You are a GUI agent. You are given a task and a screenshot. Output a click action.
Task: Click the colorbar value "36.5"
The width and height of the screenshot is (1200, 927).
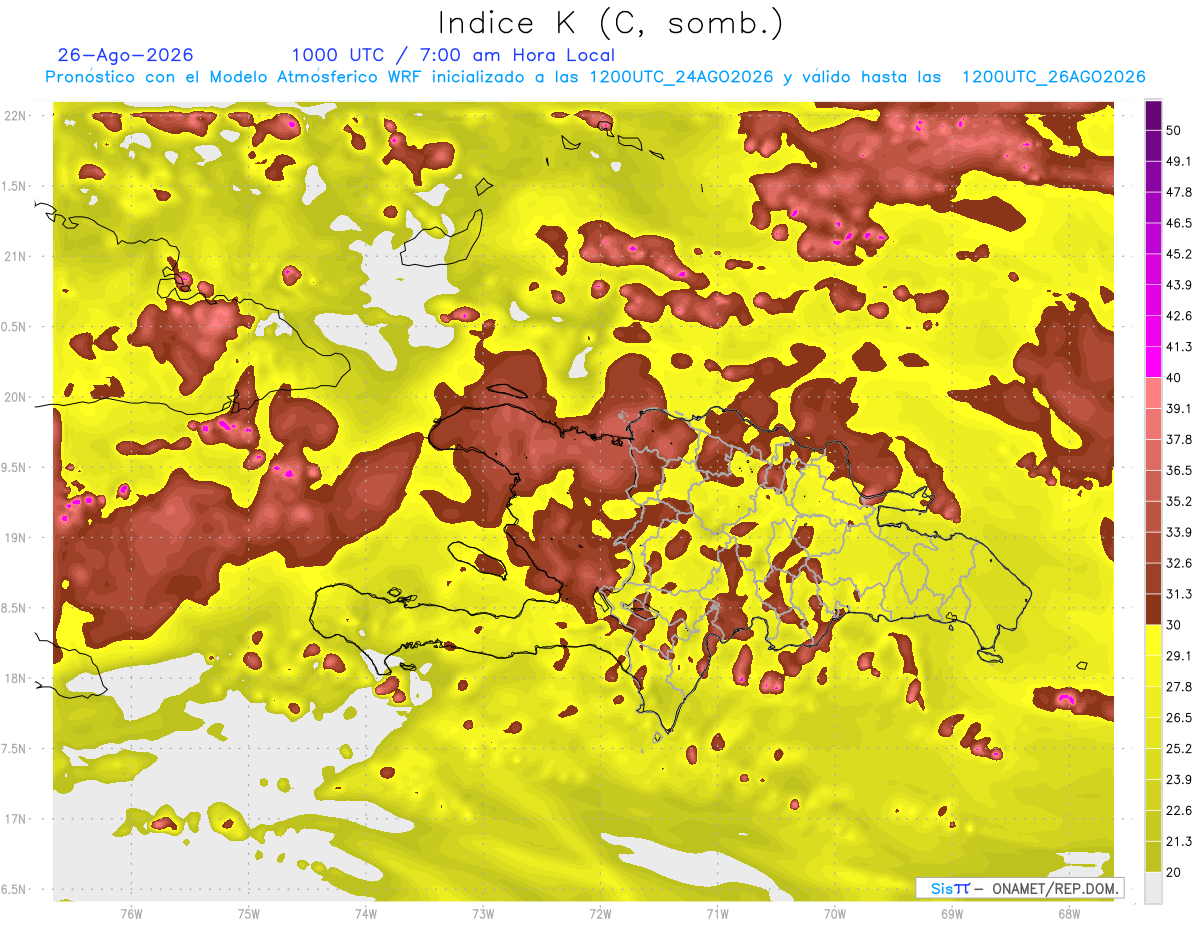pyautogui.click(x=1179, y=471)
